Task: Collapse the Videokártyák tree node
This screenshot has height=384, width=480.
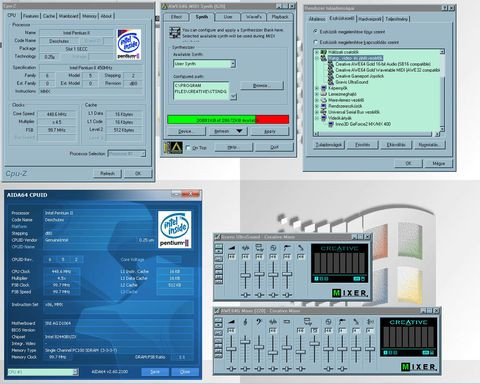Action: pos(317,118)
